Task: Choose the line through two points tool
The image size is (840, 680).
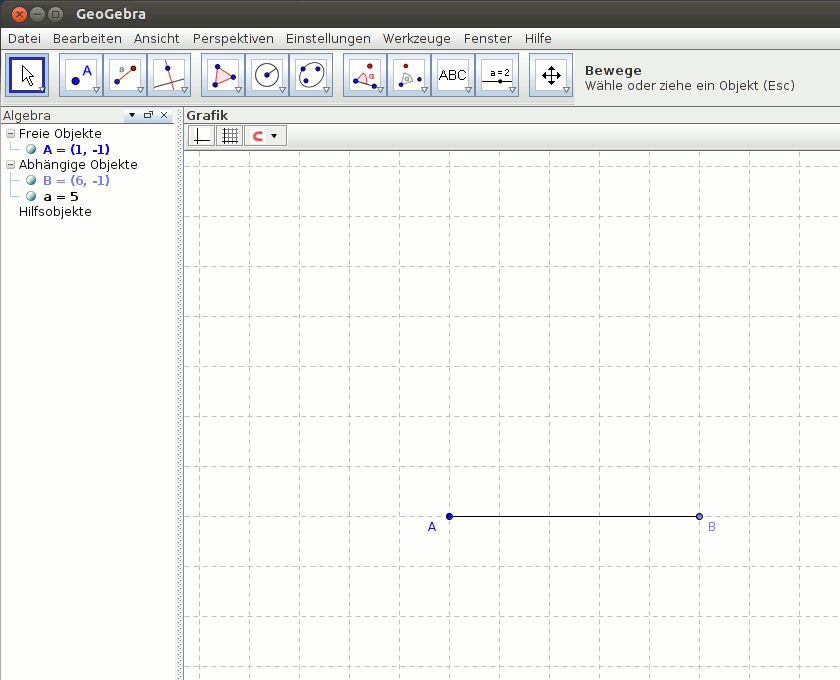Action: click(x=125, y=75)
